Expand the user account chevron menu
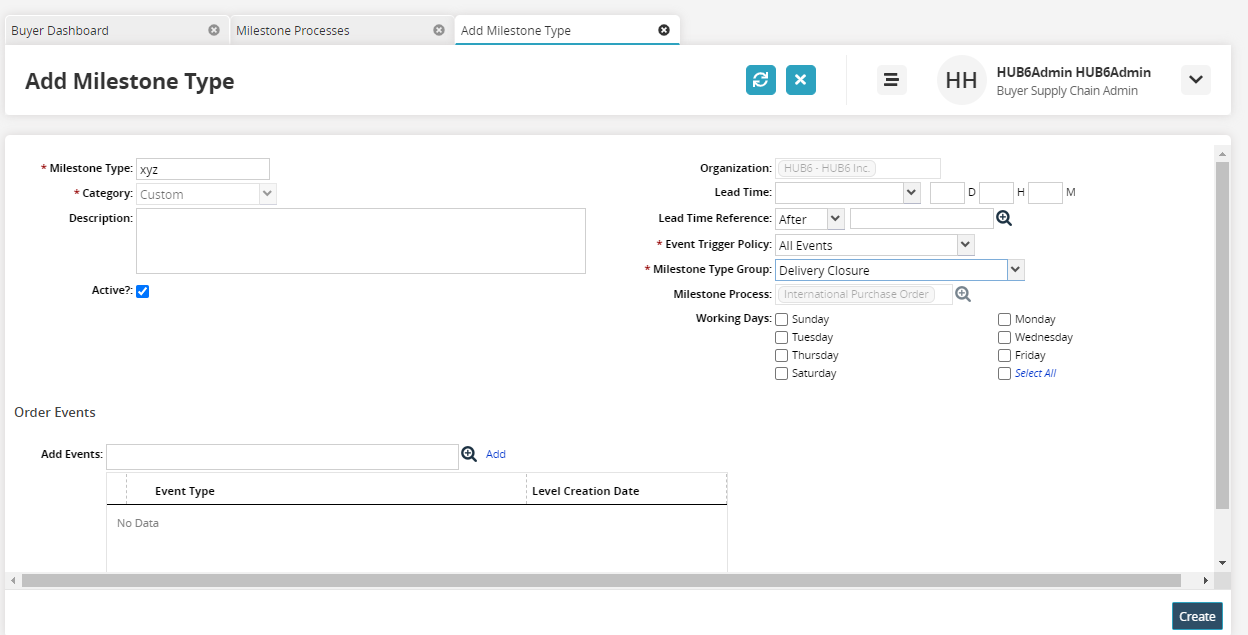Viewport: 1248px width, 635px height. pyautogui.click(x=1195, y=80)
